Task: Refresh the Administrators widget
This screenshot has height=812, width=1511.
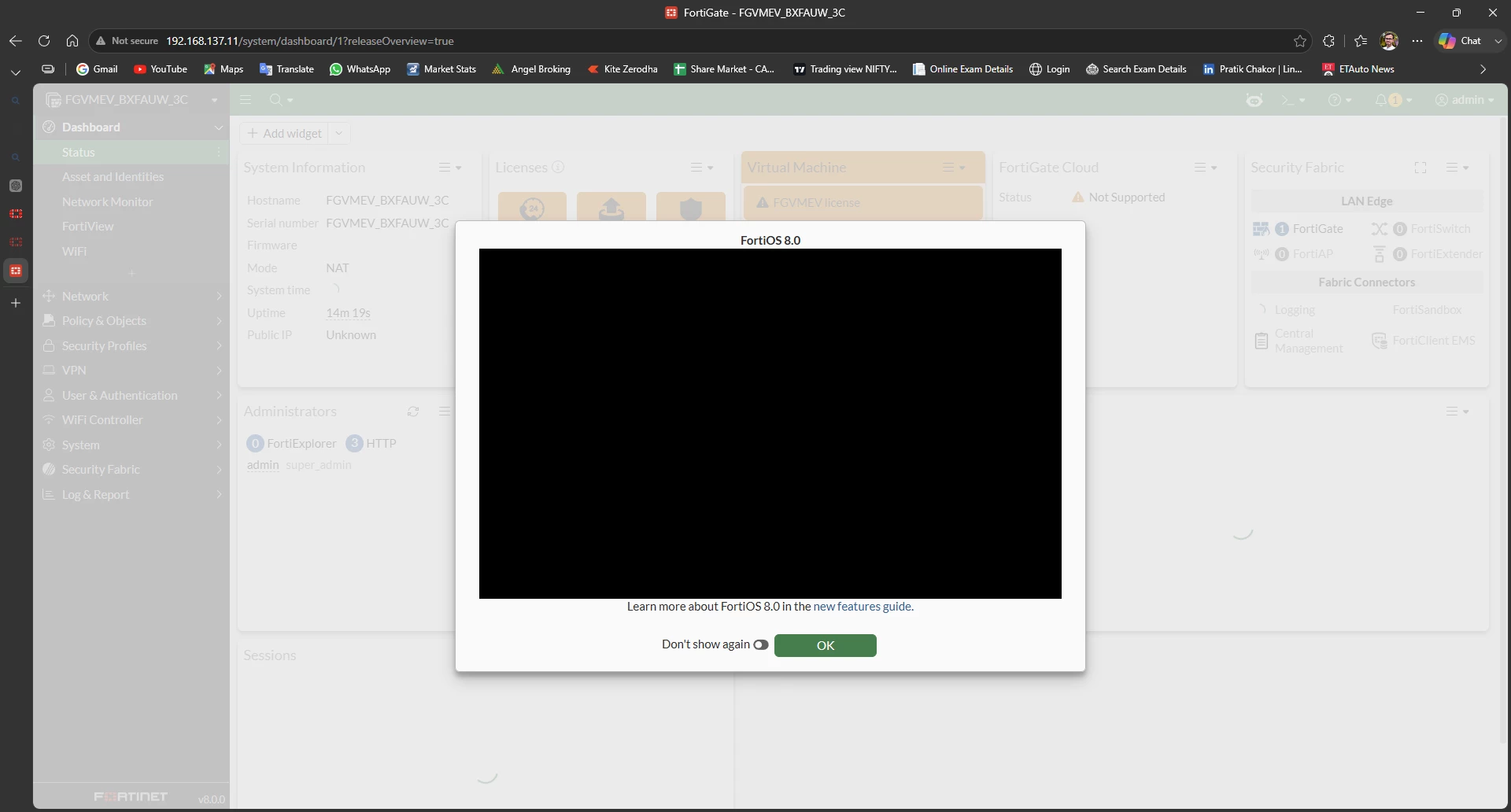Action: 413,412
